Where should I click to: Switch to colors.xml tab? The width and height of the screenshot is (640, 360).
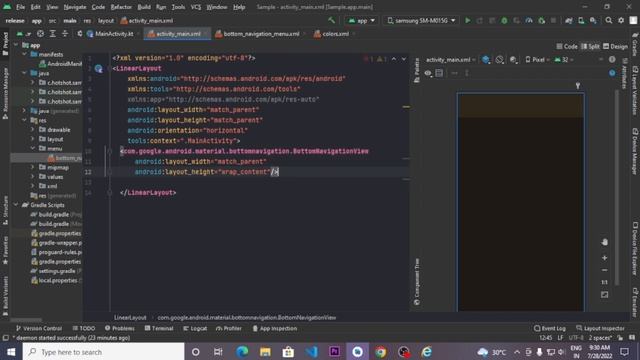tap(335, 34)
